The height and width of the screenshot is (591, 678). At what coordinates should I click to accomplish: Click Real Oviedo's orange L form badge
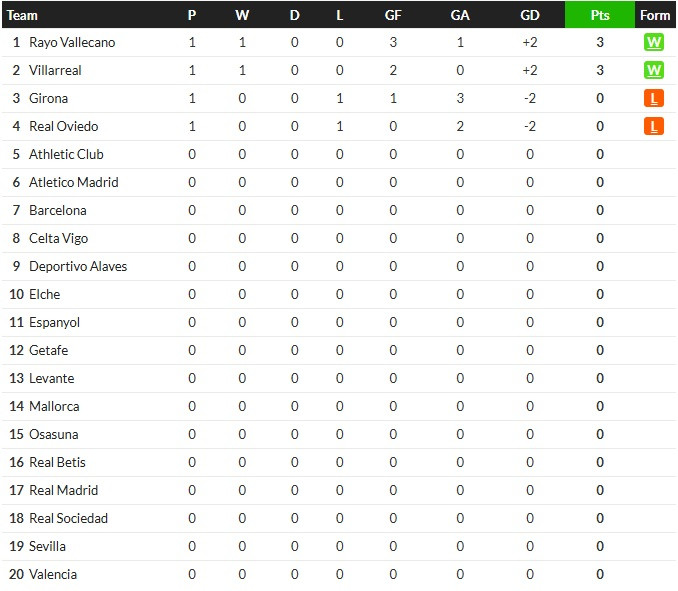coord(653,126)
